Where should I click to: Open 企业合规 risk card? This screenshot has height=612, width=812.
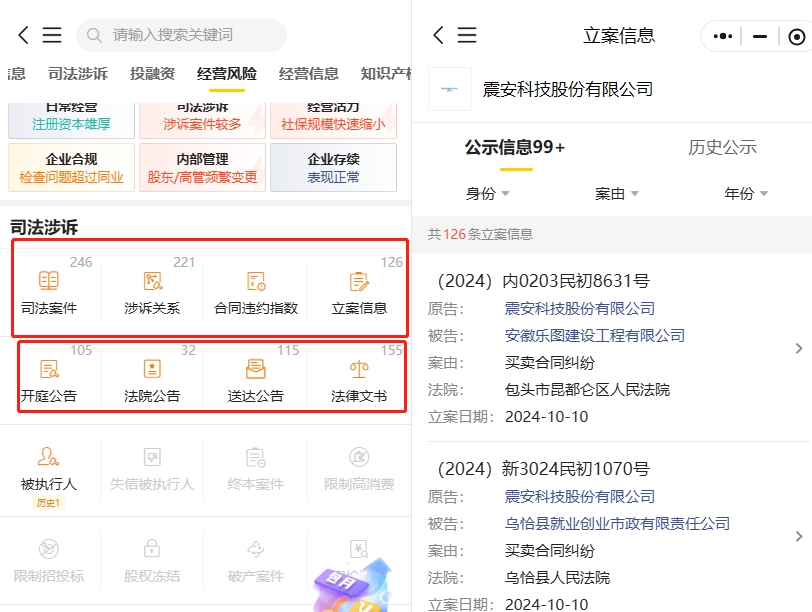point(71,168)
